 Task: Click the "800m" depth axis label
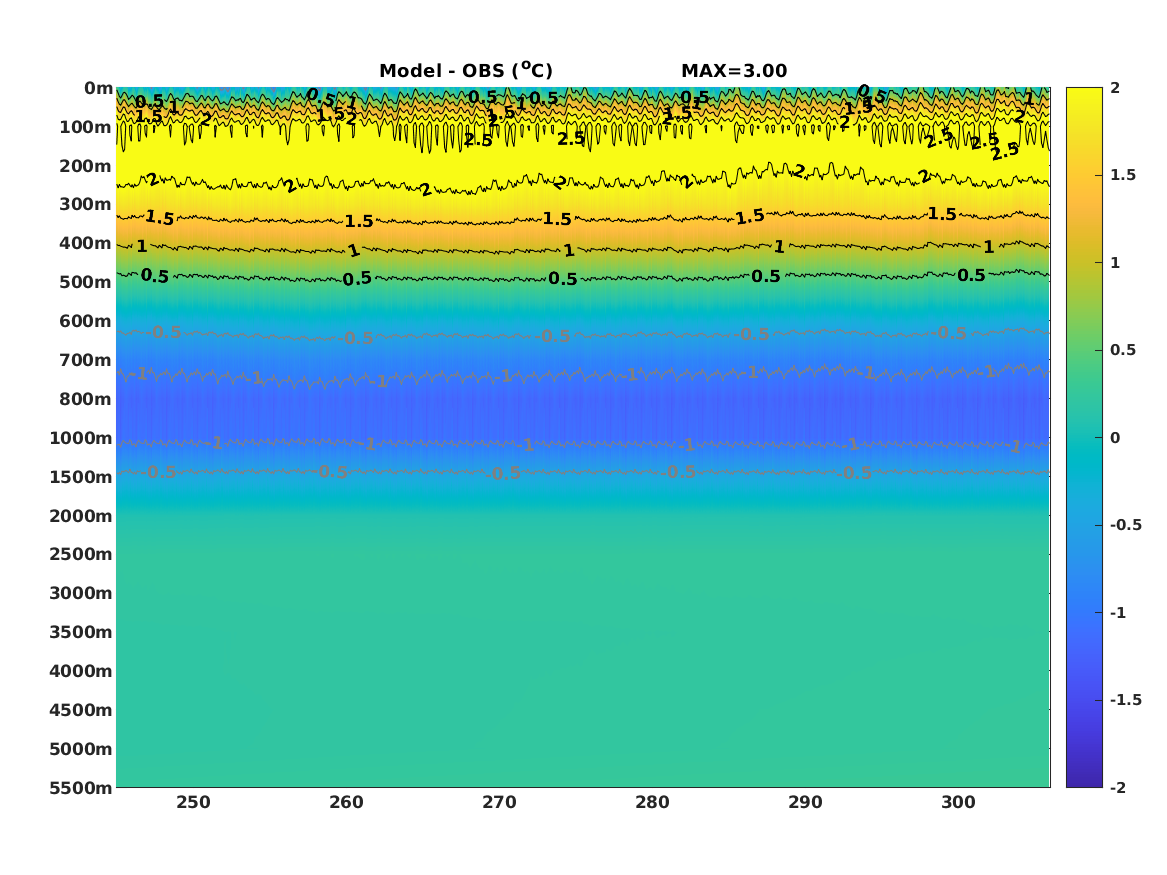tap(86, 399)
